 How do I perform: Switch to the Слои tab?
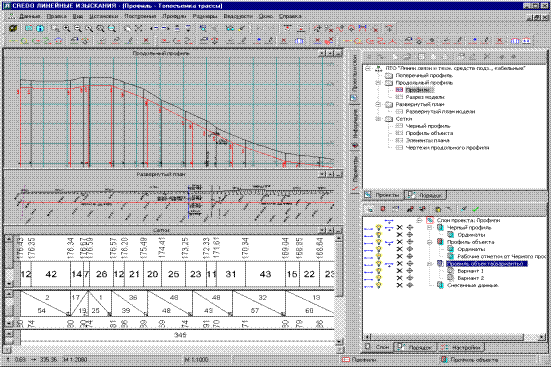click(x=377, y=347)
